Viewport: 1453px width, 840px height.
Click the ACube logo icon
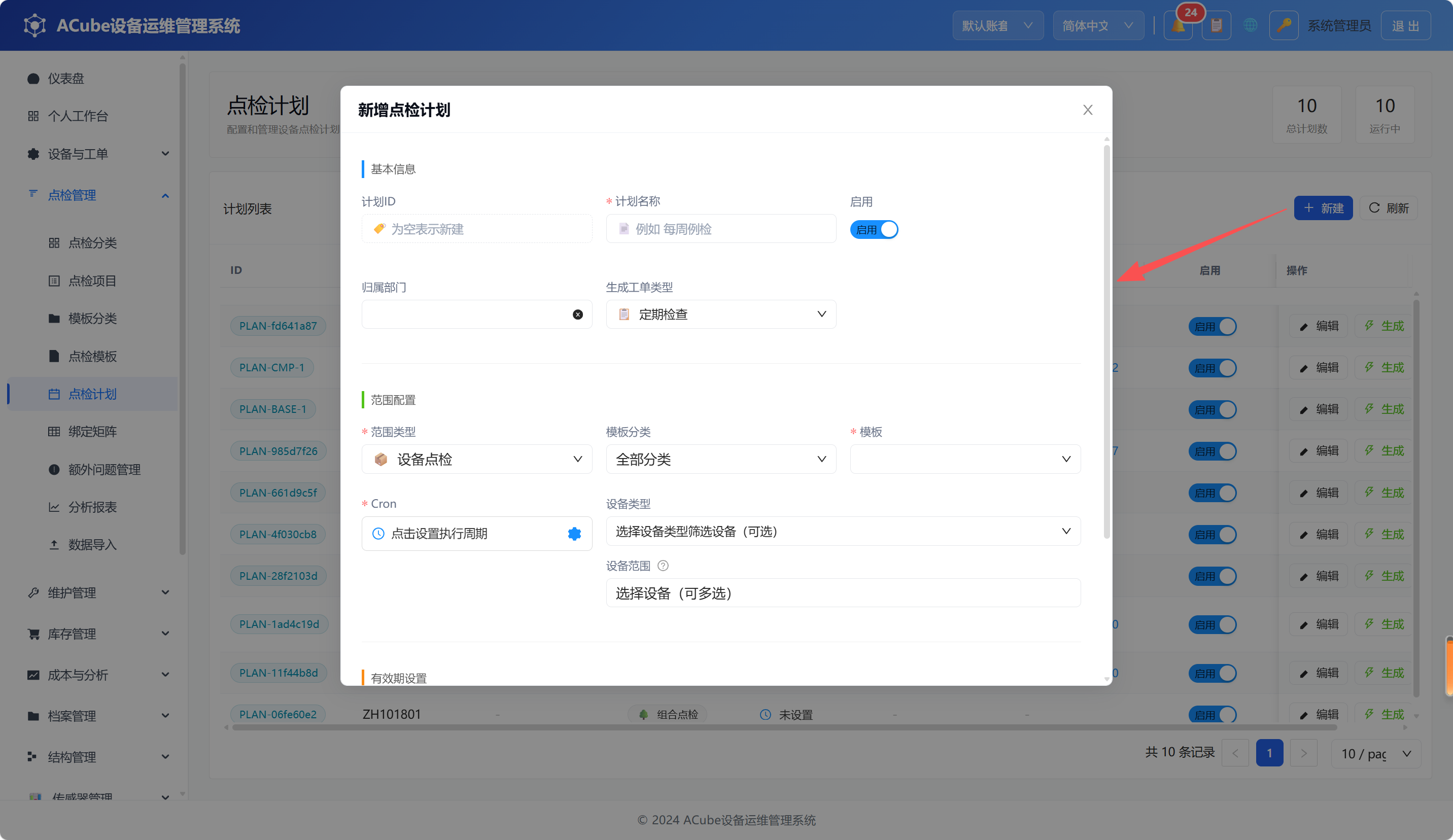coord(34,25)
